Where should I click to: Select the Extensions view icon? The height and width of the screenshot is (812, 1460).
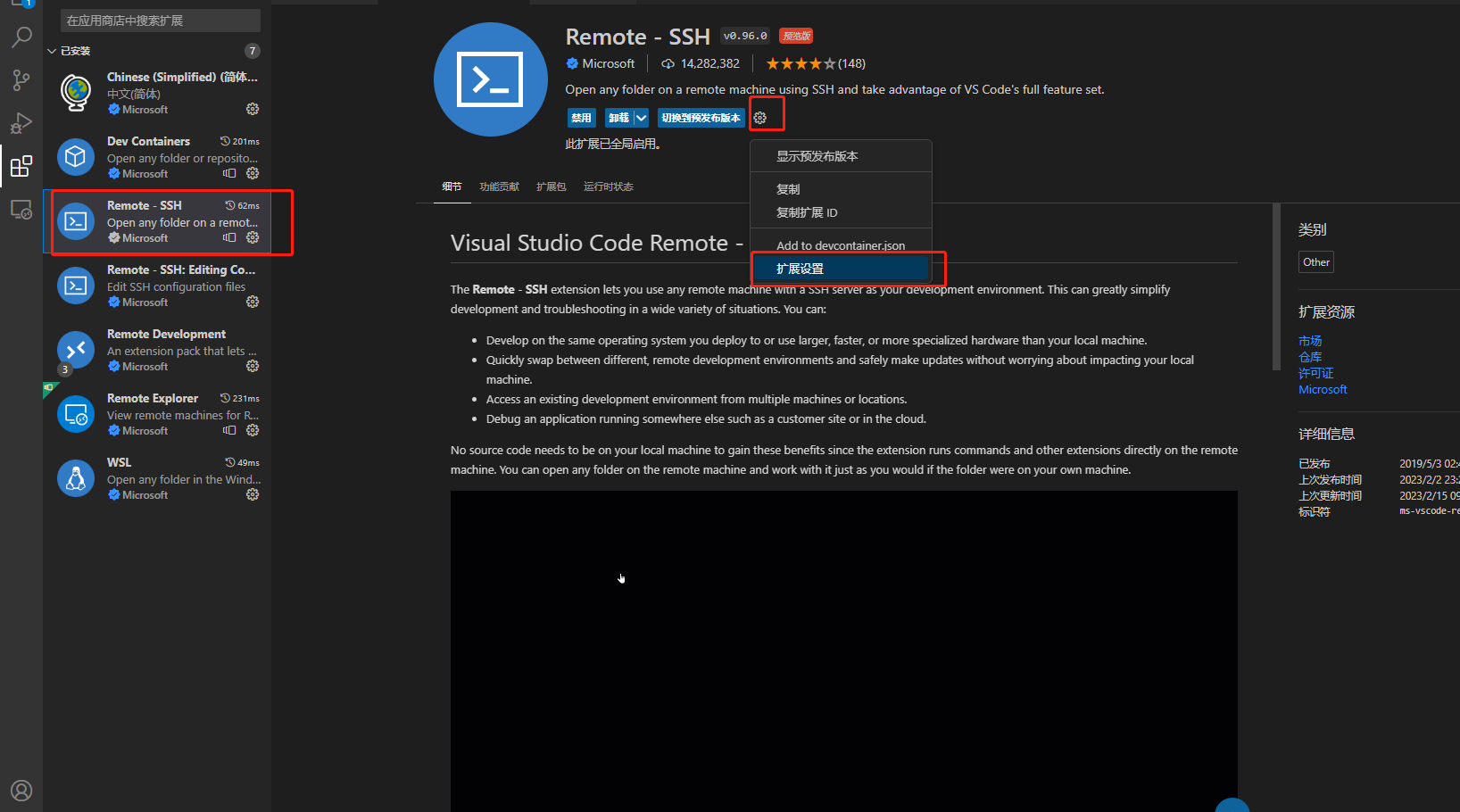tap(21, 166)
